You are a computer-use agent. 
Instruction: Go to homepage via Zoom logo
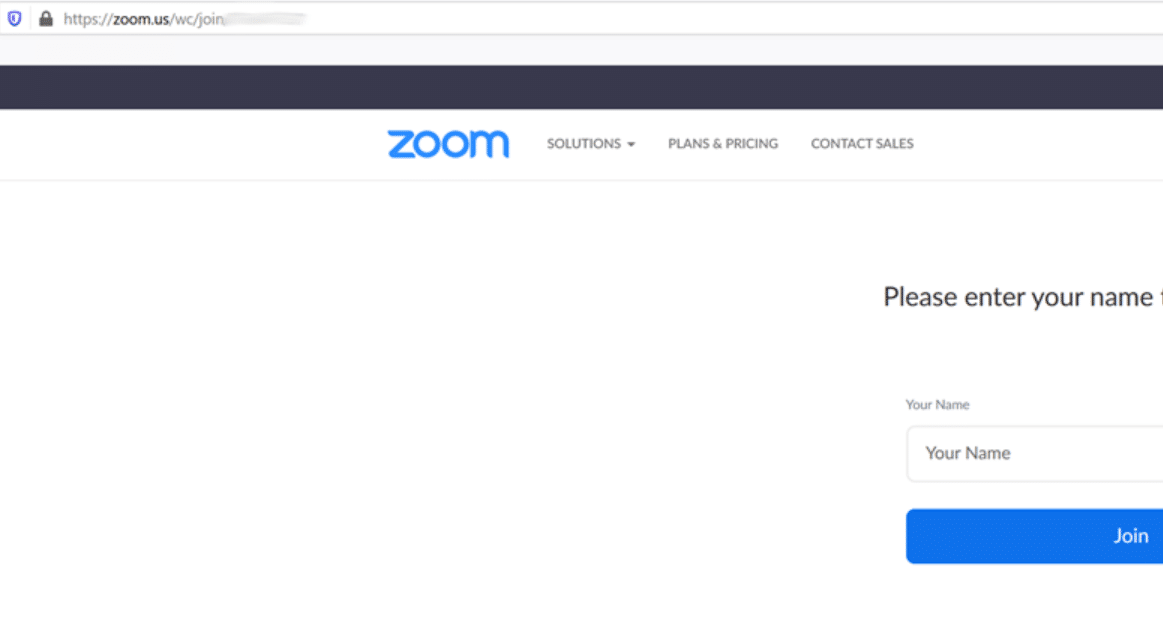448,144
